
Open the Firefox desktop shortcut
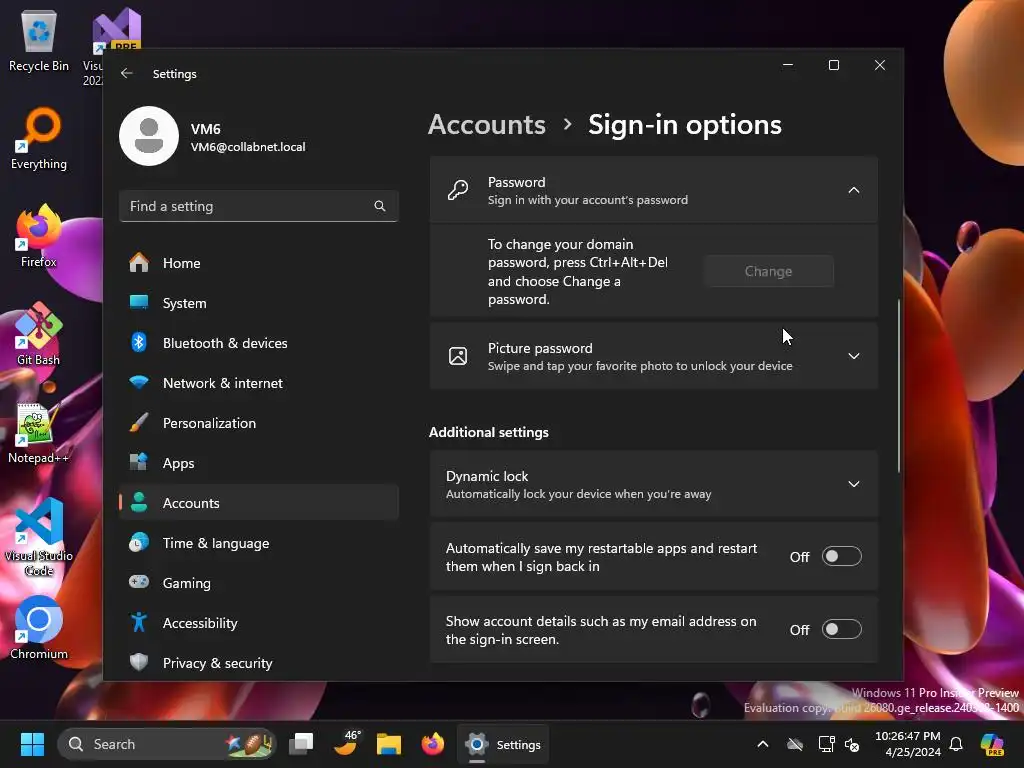[39, 236]
